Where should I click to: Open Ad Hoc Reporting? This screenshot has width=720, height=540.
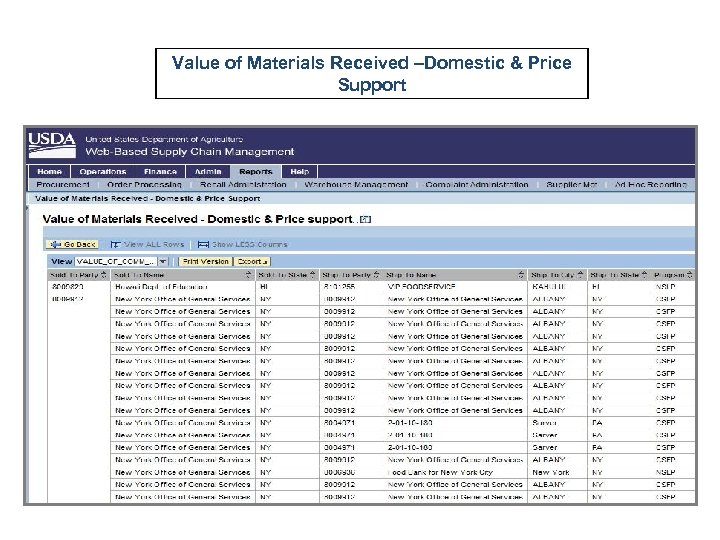651,185
